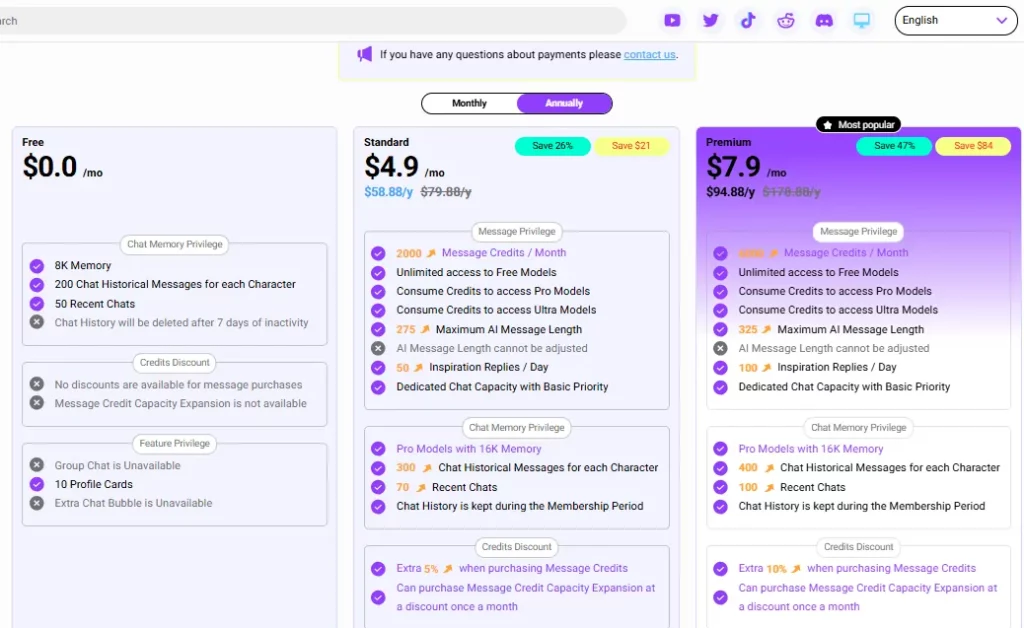
Task: Expand the Credits Discount section in Standard plan
Action: [x=517, y=547]
